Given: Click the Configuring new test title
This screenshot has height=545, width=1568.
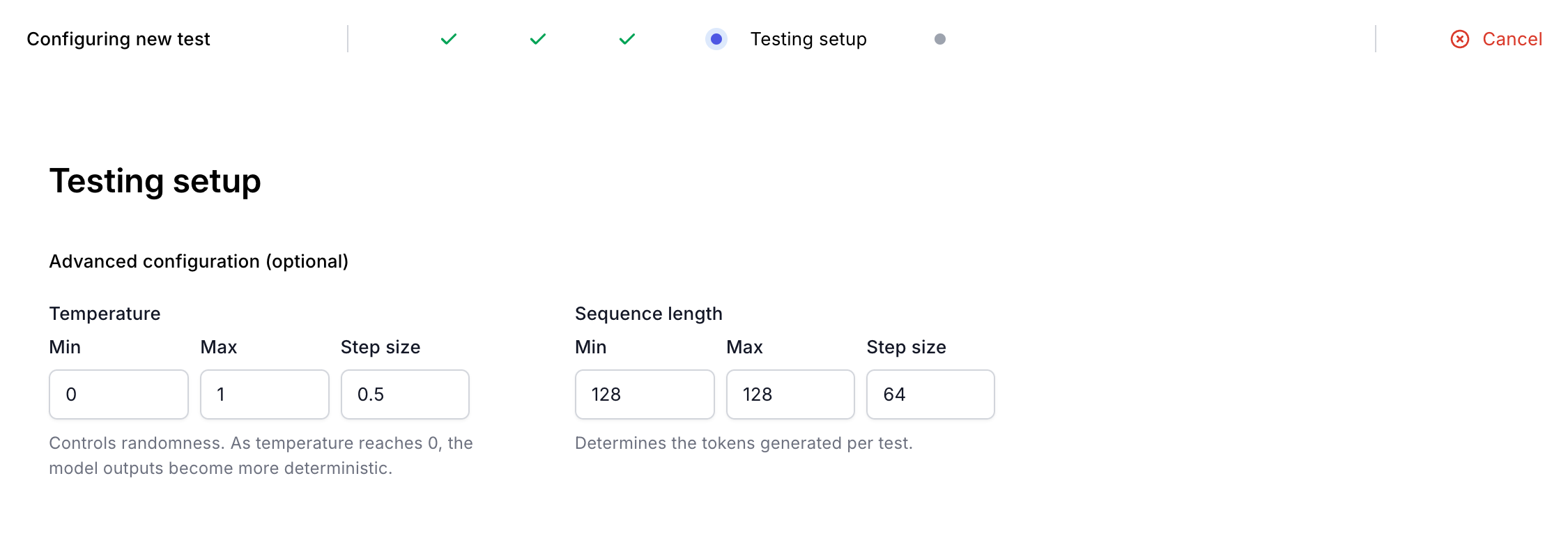Looking at the screenshot, I should coord(118,39).
